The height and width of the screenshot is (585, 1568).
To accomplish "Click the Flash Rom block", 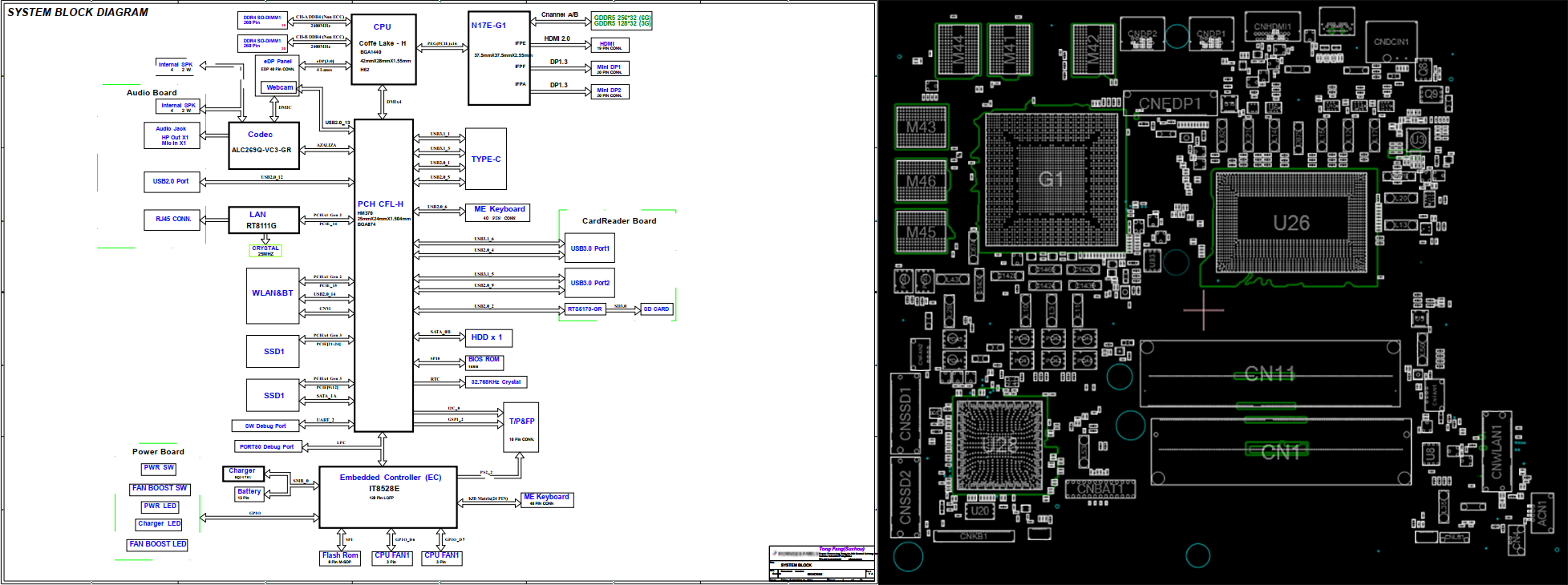I will 340,558.
